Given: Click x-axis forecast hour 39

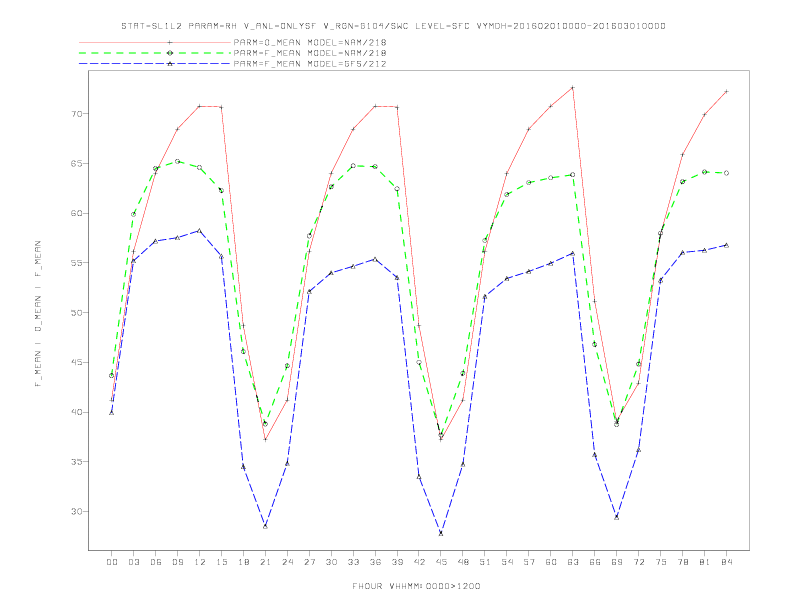Looking at the screenshot, I should [x=397, y=562].
